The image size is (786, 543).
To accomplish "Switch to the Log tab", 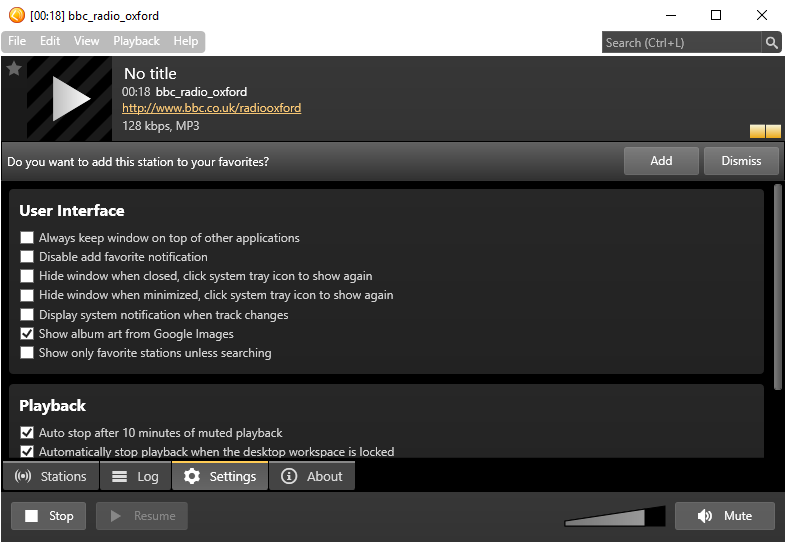I will (x=135, y=477).
